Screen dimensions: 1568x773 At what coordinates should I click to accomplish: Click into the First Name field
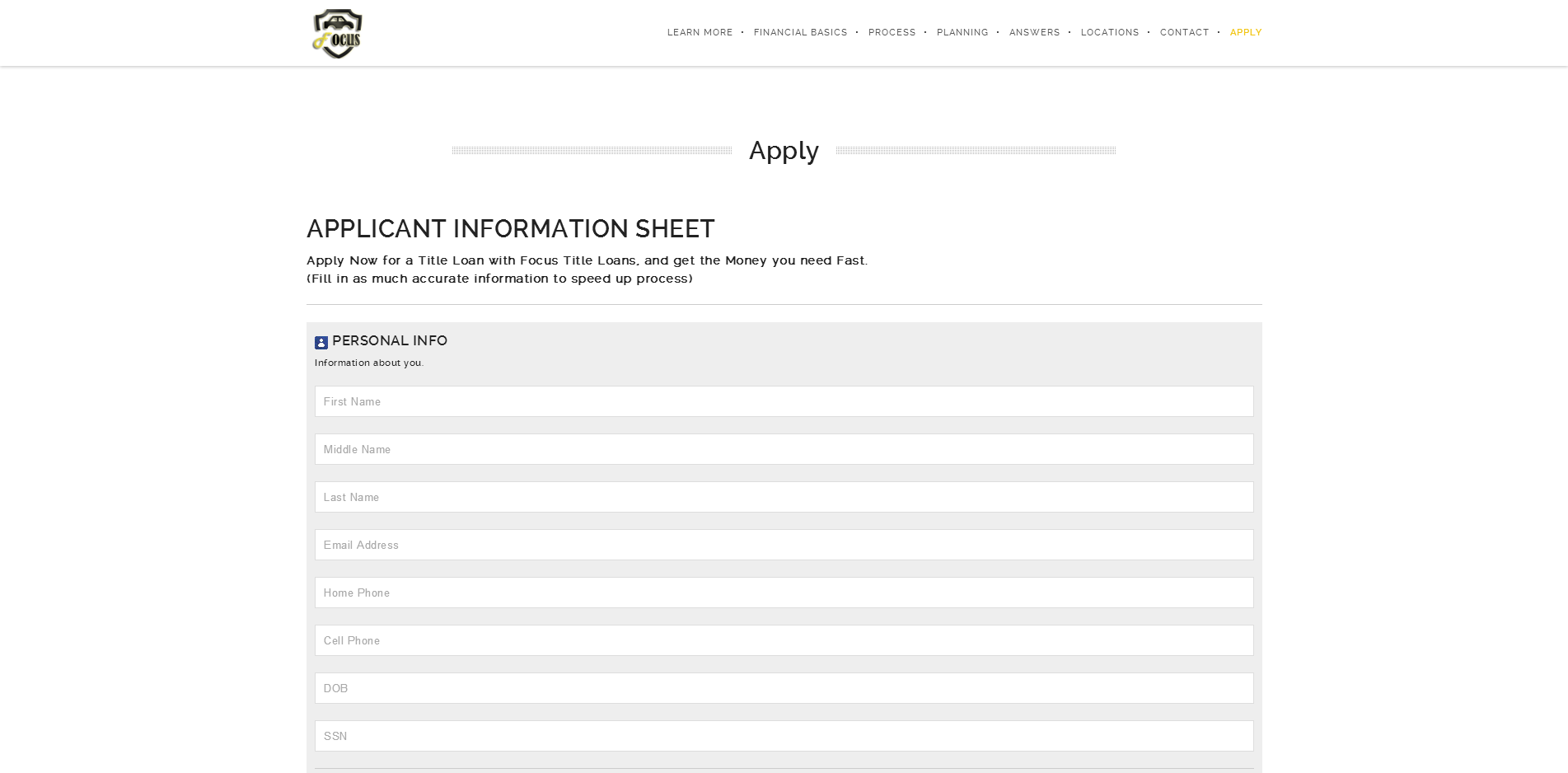click(784, 401)
